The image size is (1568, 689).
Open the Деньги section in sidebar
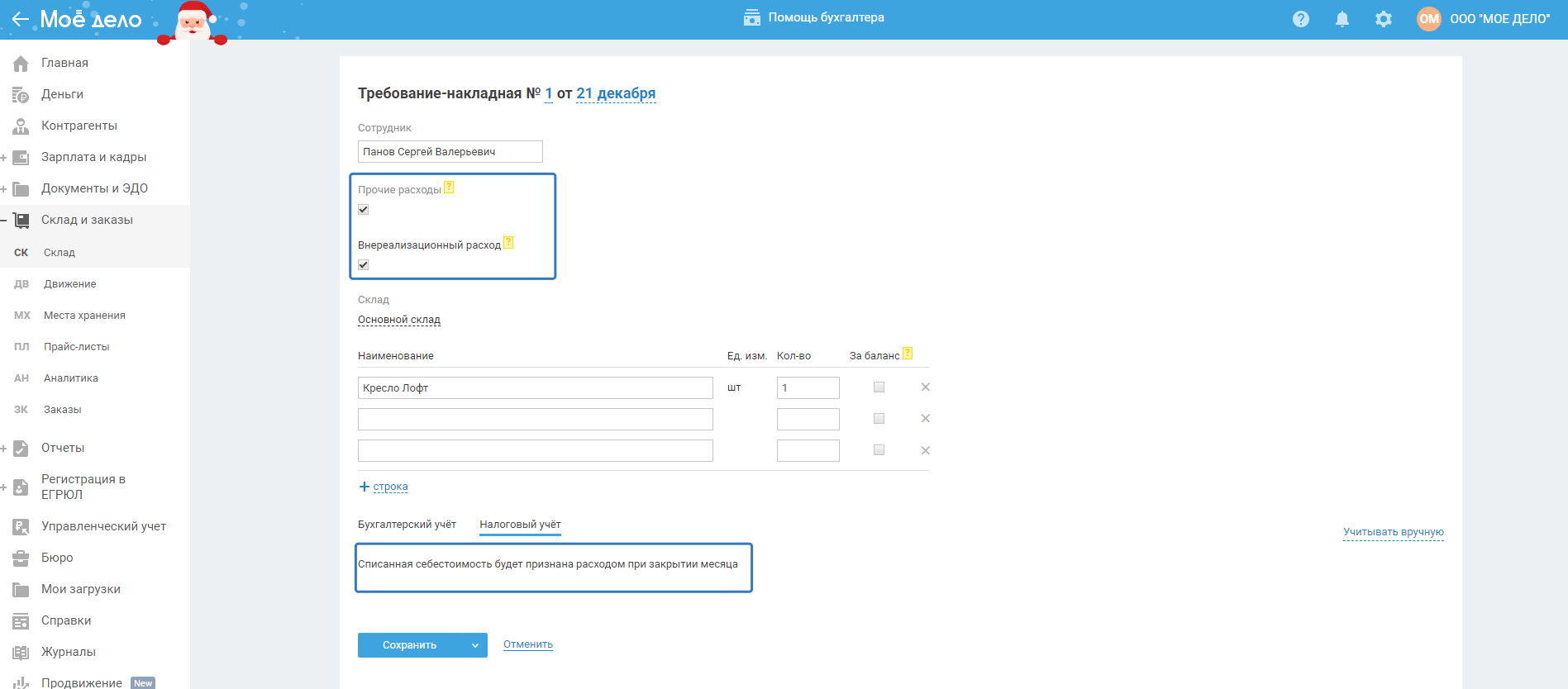[x=62, y=94]
